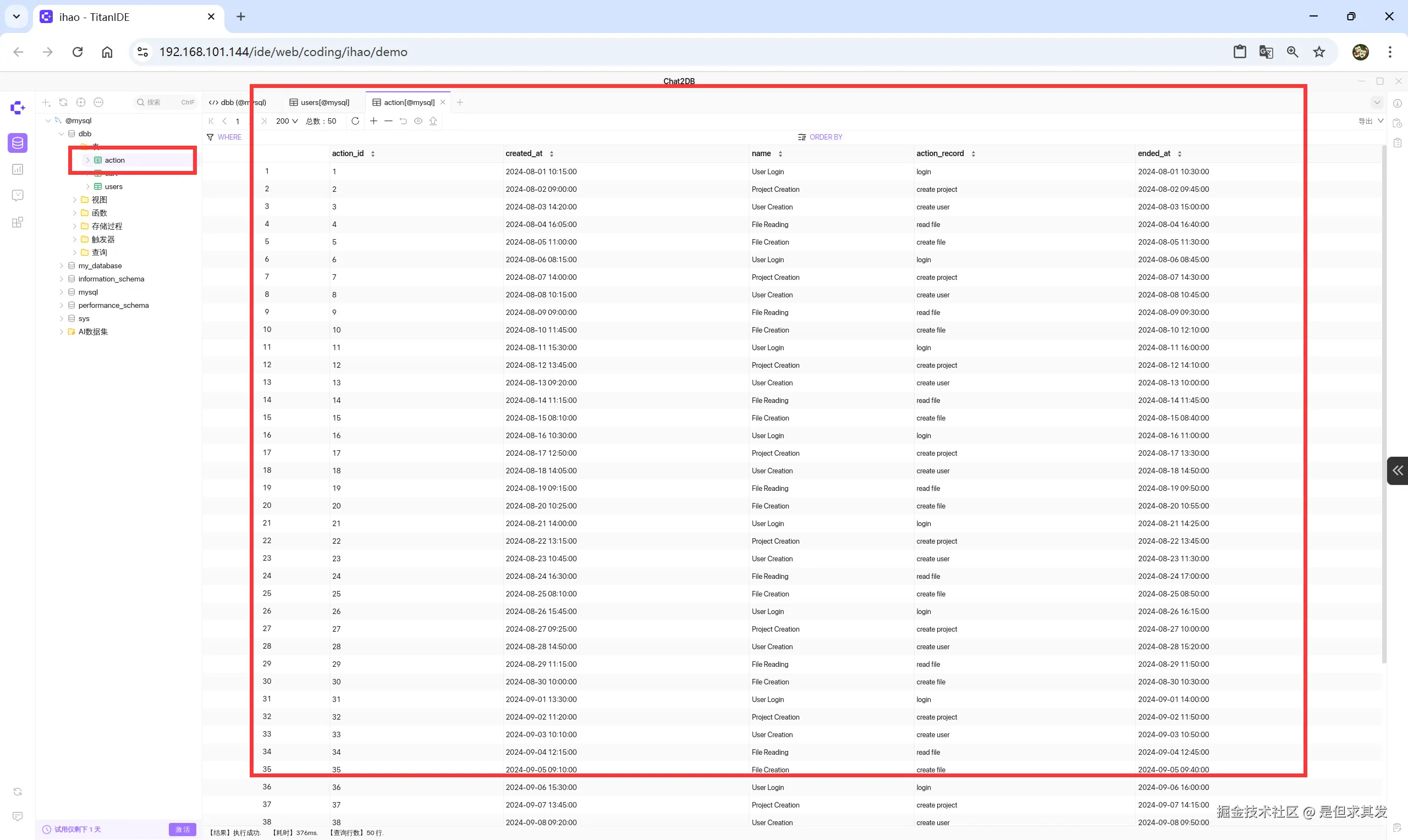
Task: Open the 200 page size dropdown
Action: click(x=287, y=121)
